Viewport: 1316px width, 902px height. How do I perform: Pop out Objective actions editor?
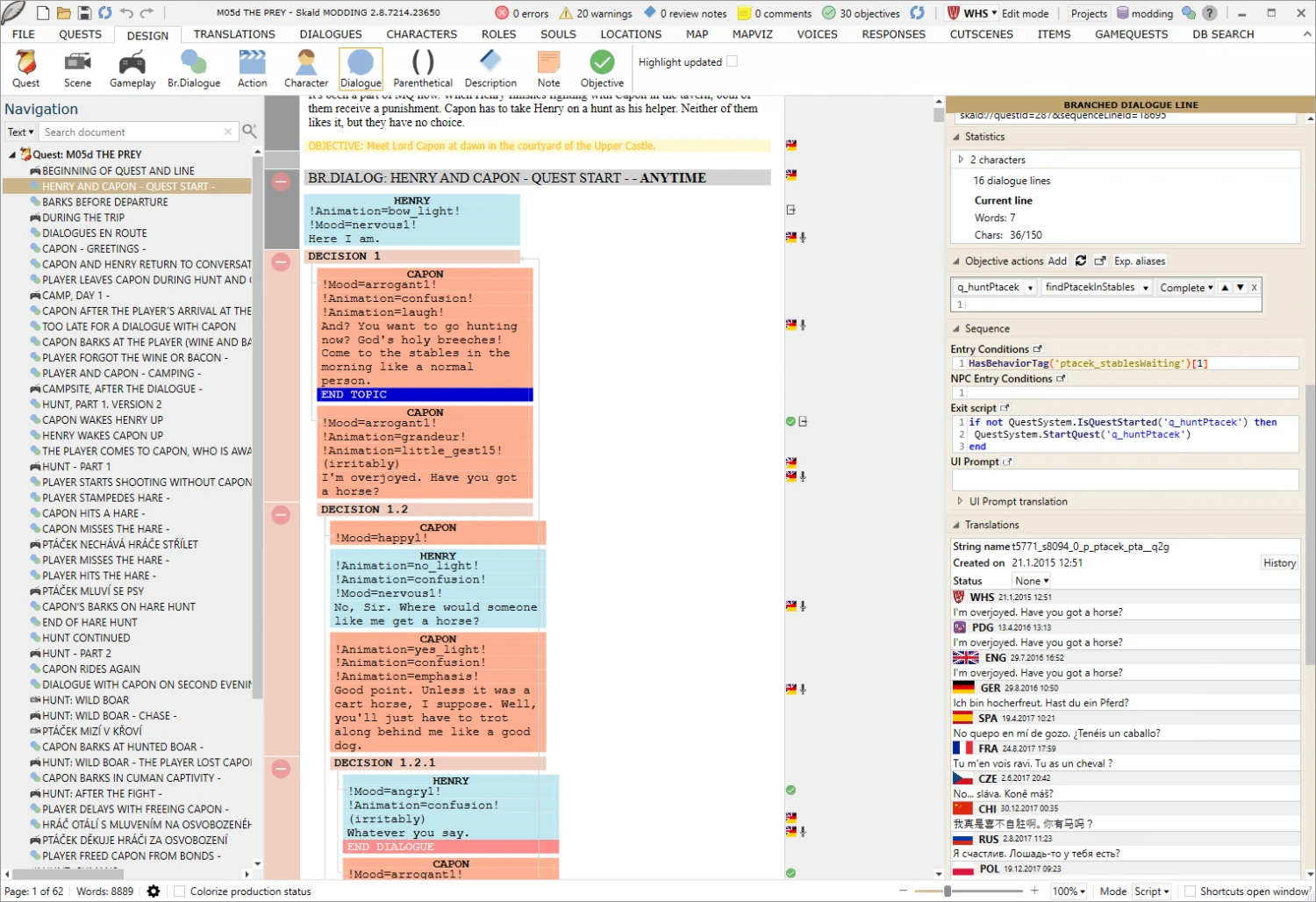(x=1100, y=261)
